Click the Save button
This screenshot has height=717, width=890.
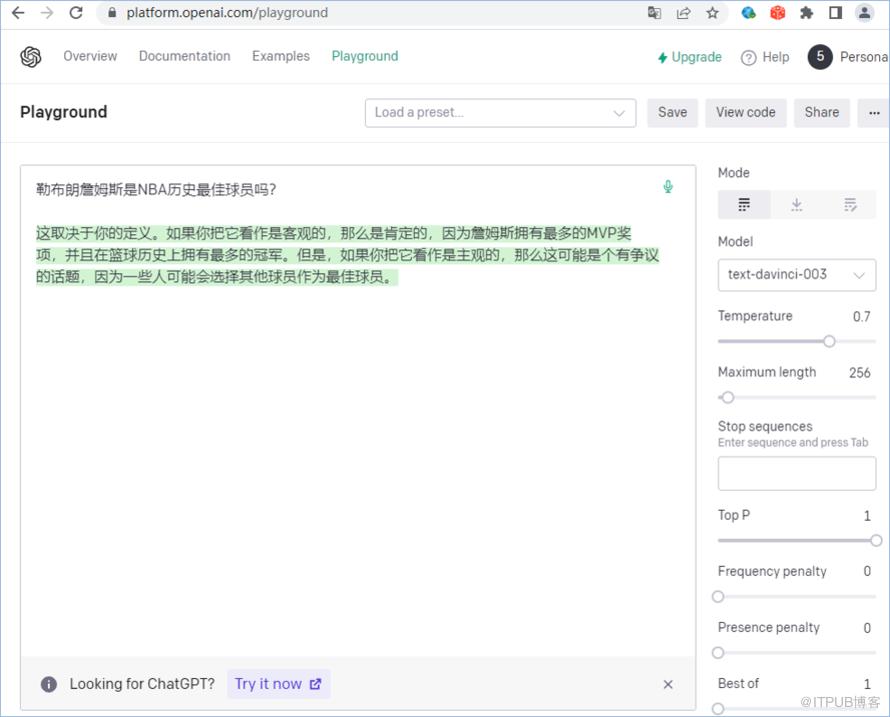coord(673,112)
